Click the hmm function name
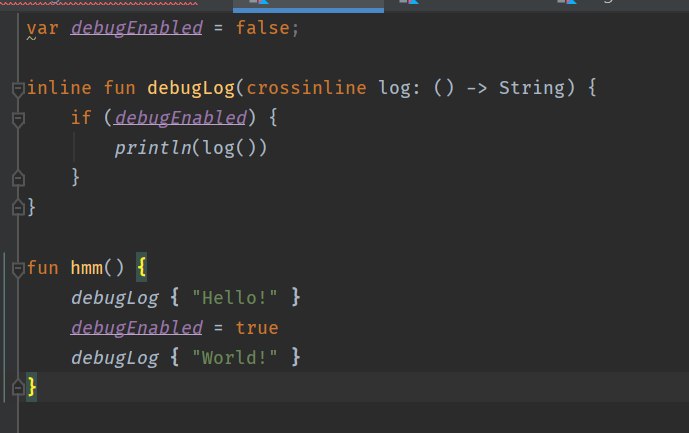Viewport: 689px width, 433px height. click(x=87, y=268)
